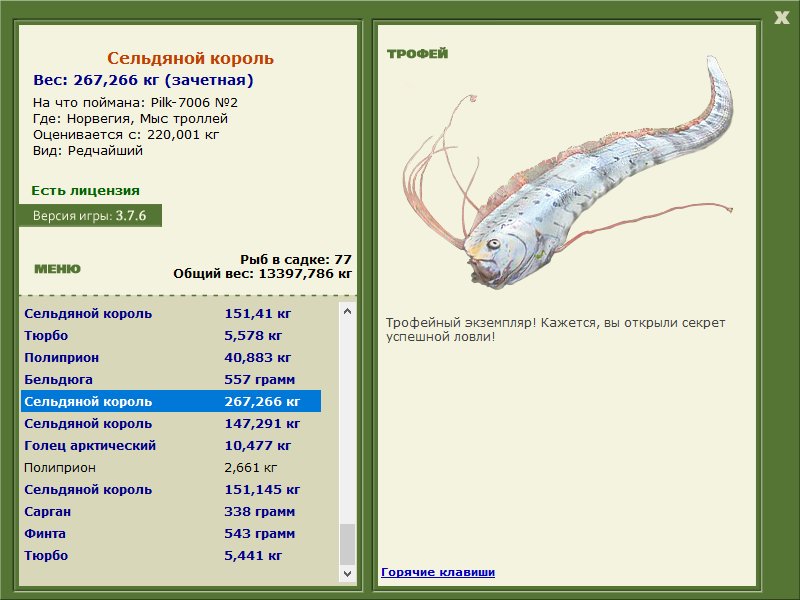Click the Оценивается с: 220,001 кг line
The image size is (800, 600).
[x=126, y=135]
